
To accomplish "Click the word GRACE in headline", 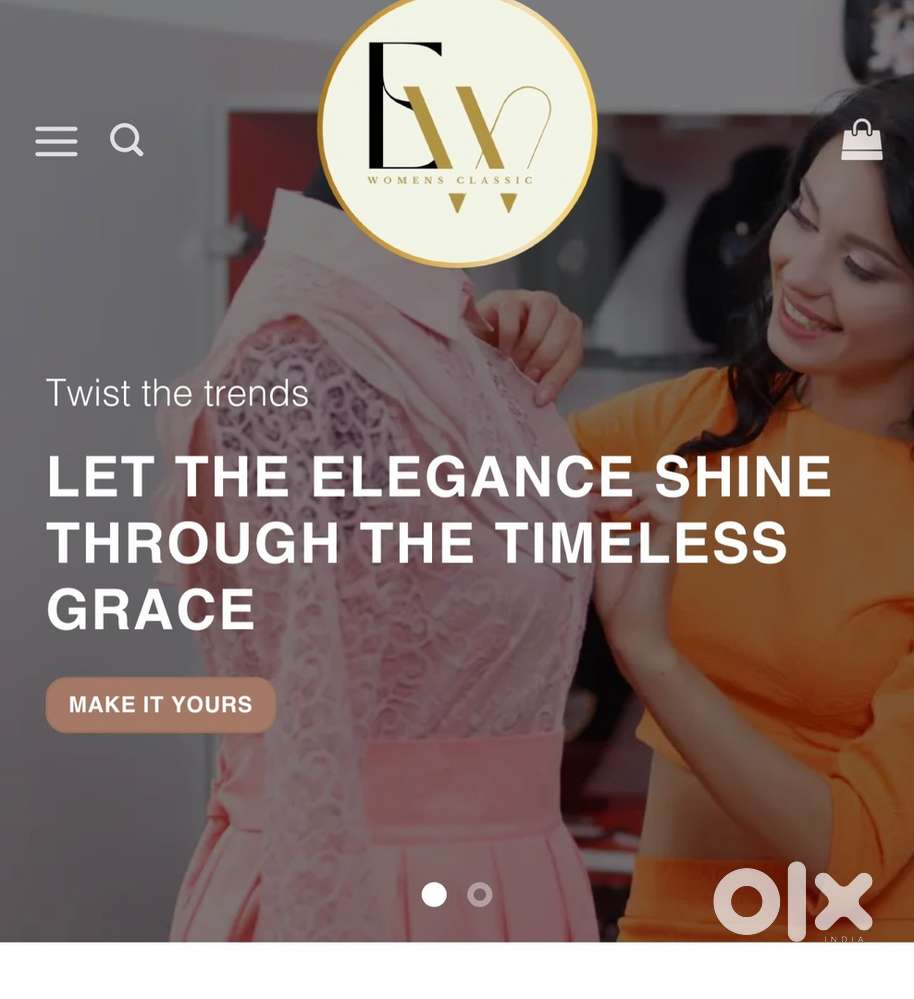I will point(151,610).
